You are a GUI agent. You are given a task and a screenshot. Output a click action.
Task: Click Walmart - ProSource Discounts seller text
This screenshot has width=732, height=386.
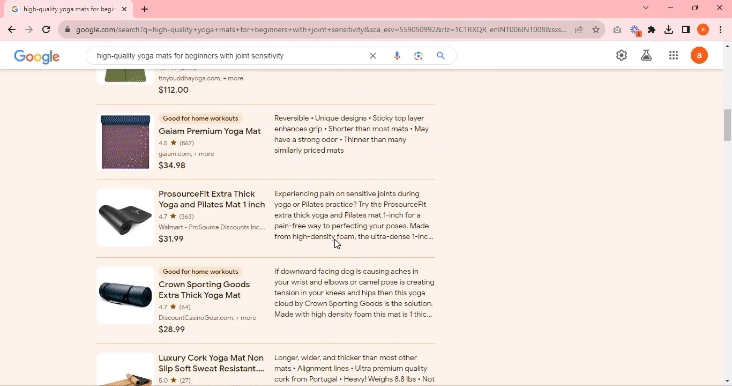coord(211,227)
